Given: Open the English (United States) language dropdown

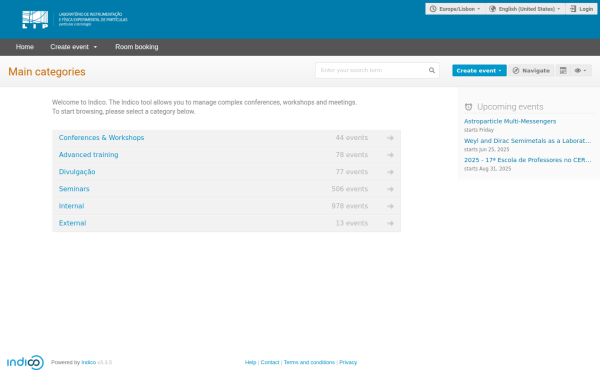Looking at the screenshot, I should 526,9.
